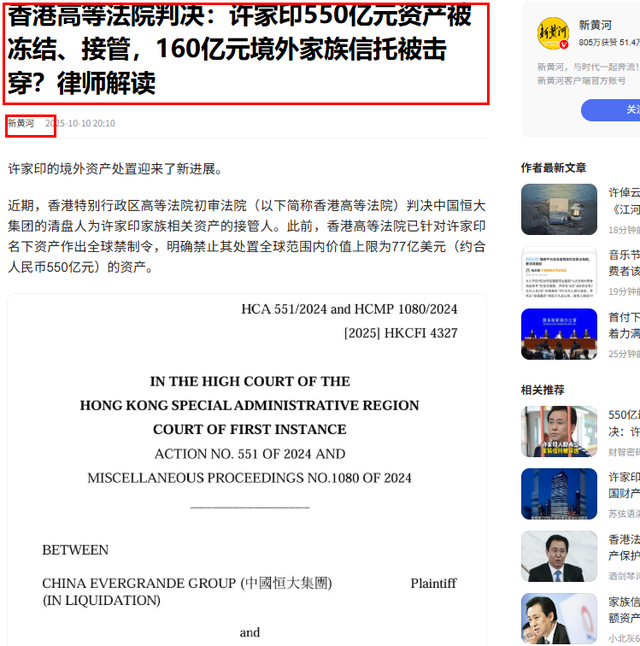Click the 18分钟前 timestamp
640x646 pixels.
tap(624, 230)
